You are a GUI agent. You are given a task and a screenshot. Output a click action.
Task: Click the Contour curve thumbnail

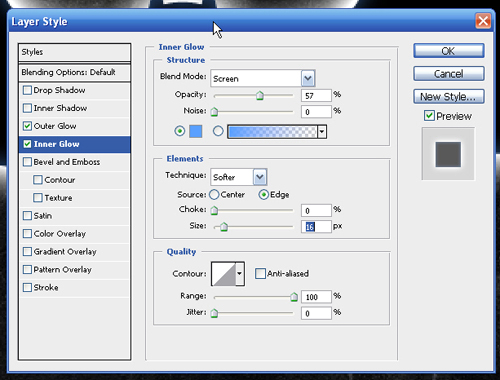pyautogui.click(x=224, y=274)
